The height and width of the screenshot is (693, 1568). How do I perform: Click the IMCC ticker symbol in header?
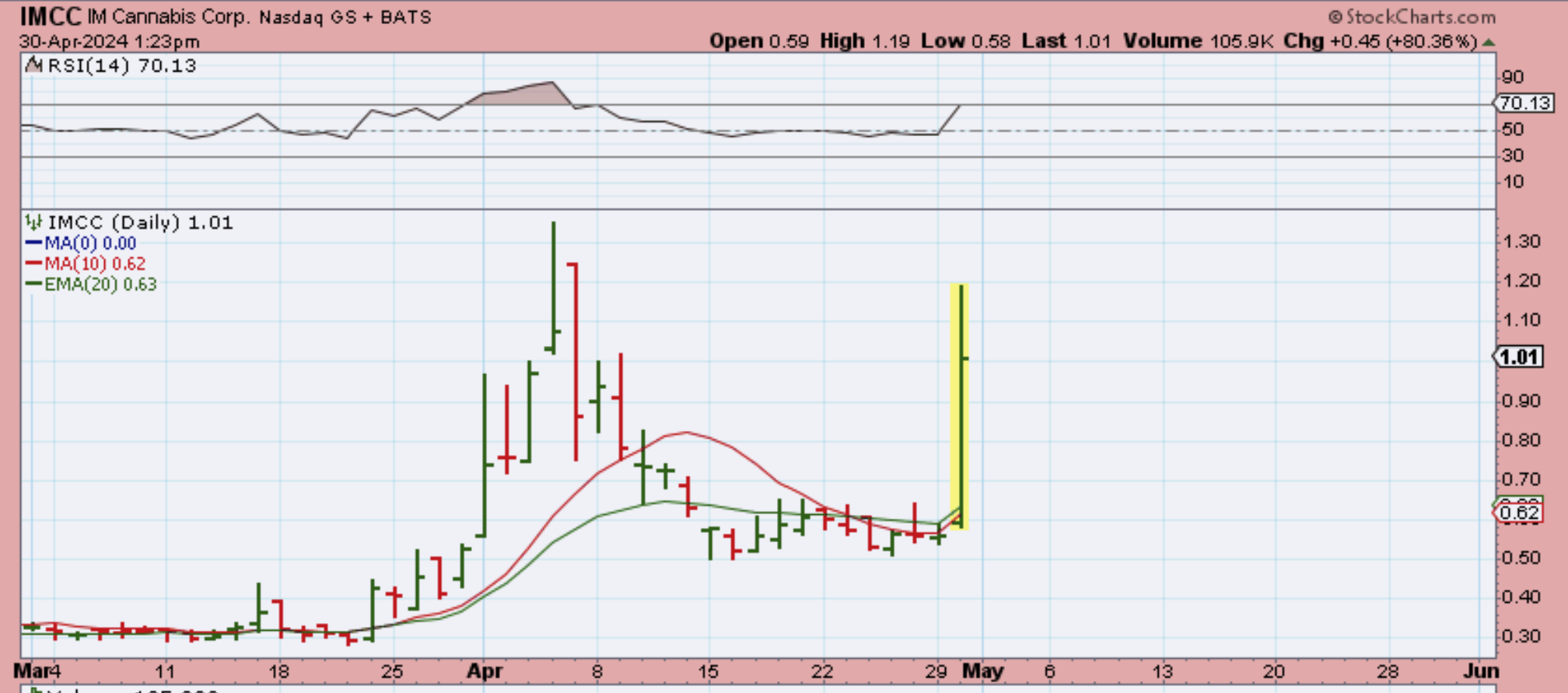click(50, 16)
